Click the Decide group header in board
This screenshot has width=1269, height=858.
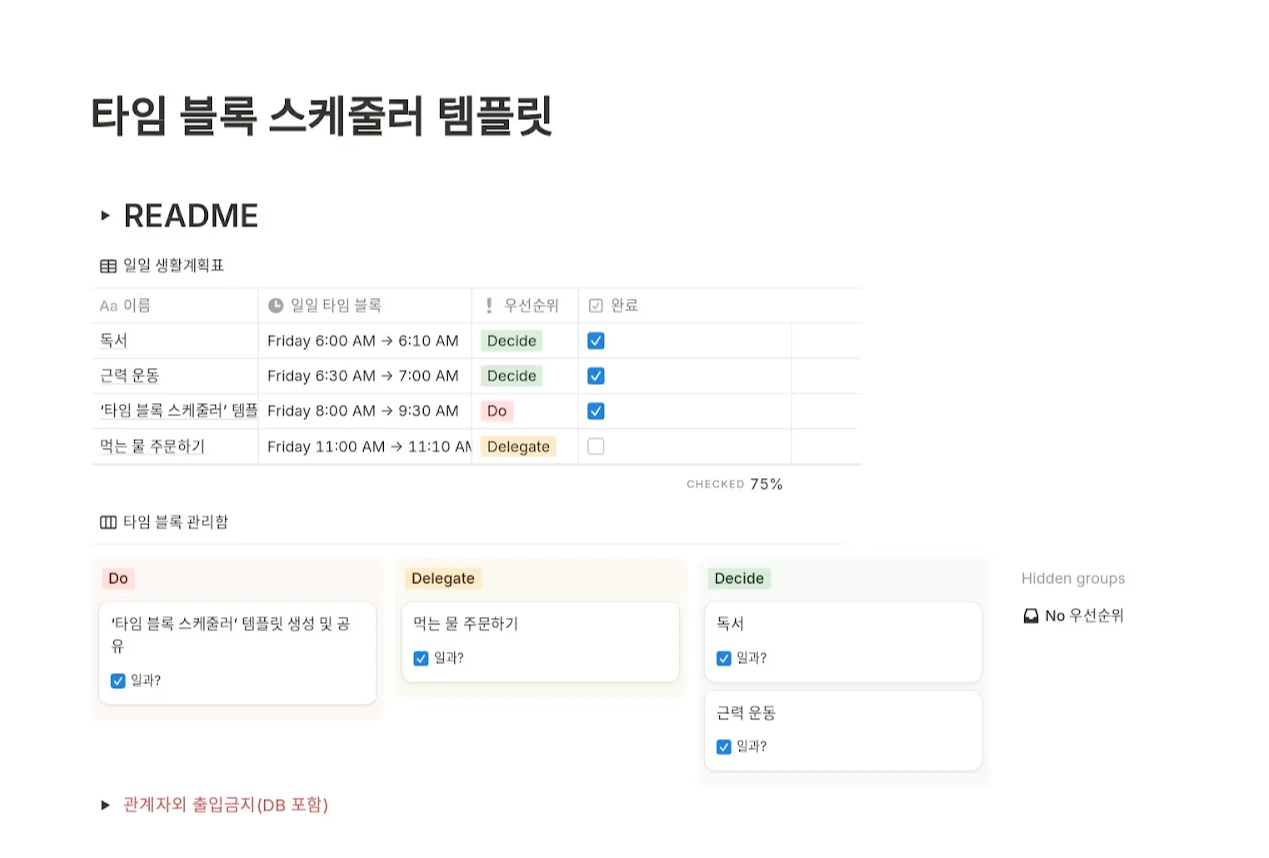click(x=739, y=579)
